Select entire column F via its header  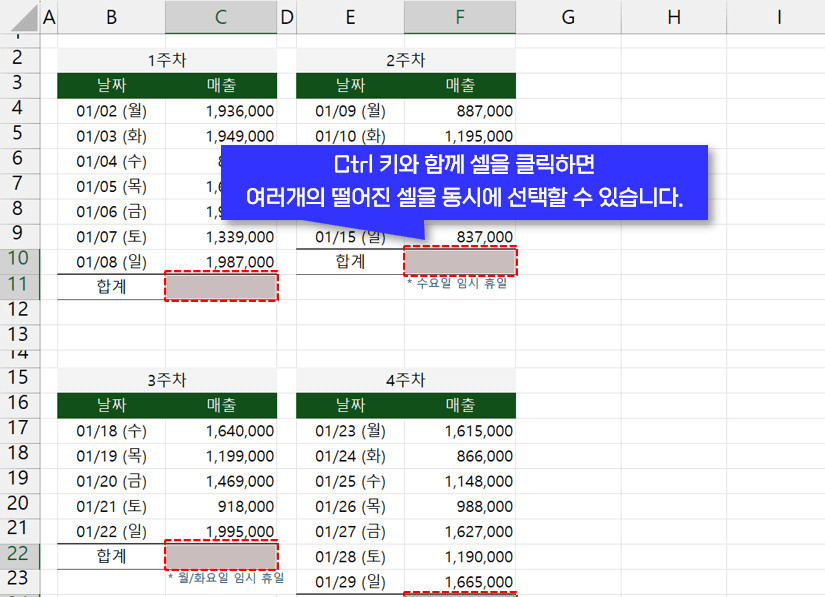click(459, 17)
